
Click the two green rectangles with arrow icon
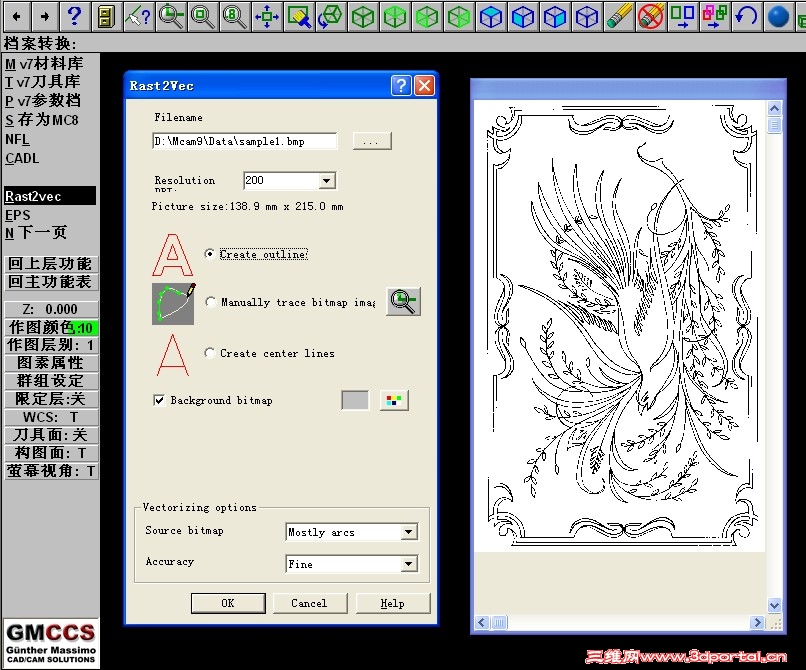coord(683,16)
